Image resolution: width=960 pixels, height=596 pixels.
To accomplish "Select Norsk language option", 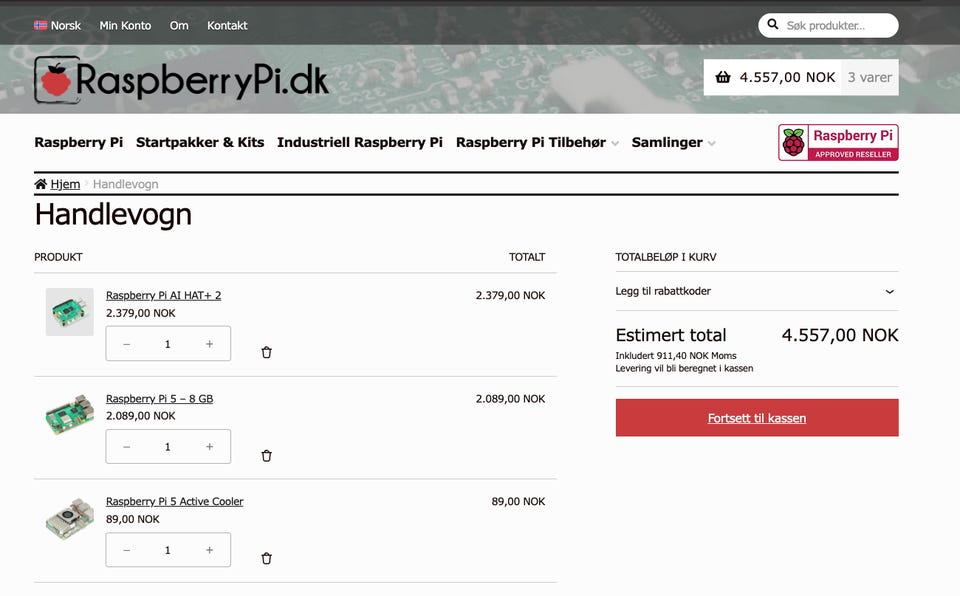I will 66,26.
